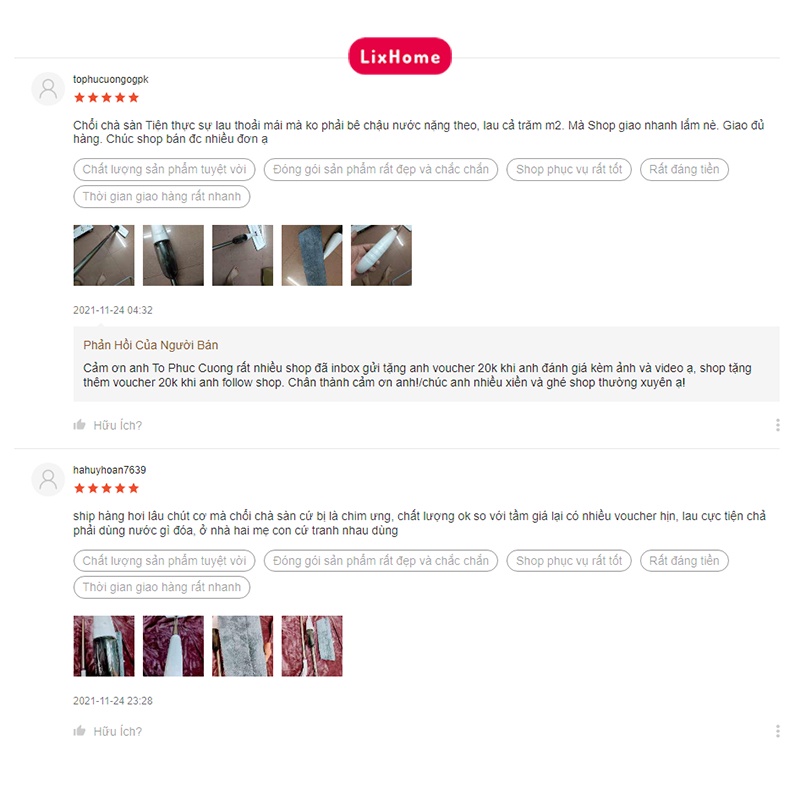
Task: Open second review's last photo thumbnail
Action: coord(312,646)
